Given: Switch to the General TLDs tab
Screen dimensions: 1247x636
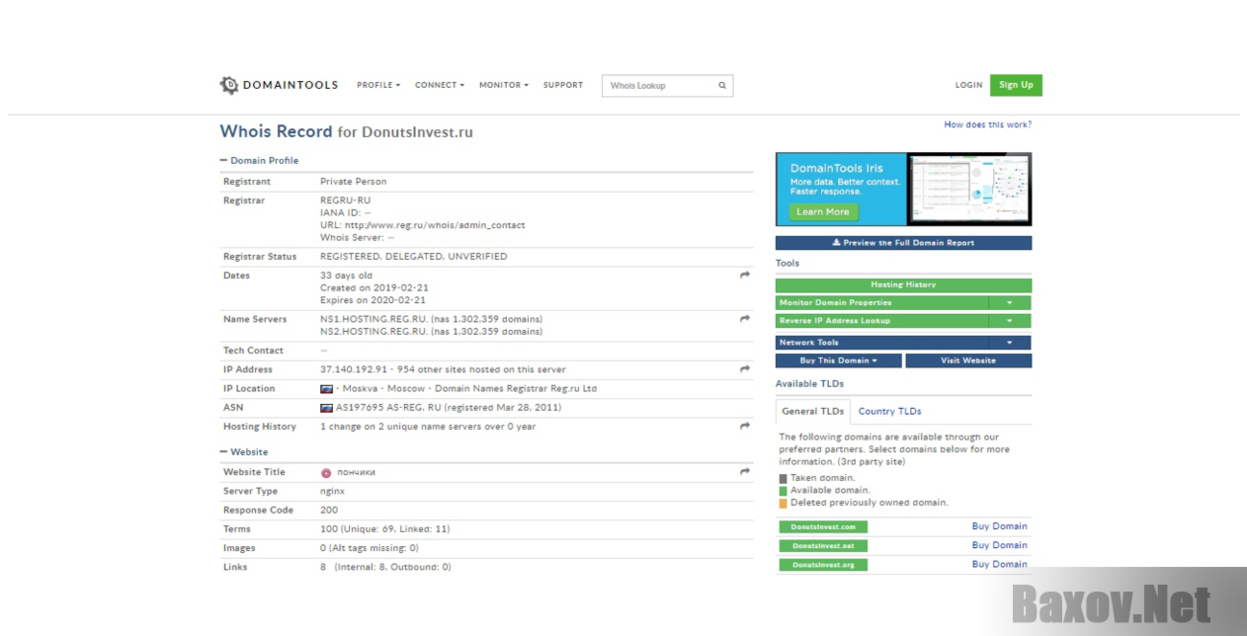Looking at the screenshot, I should coord(813,411).
